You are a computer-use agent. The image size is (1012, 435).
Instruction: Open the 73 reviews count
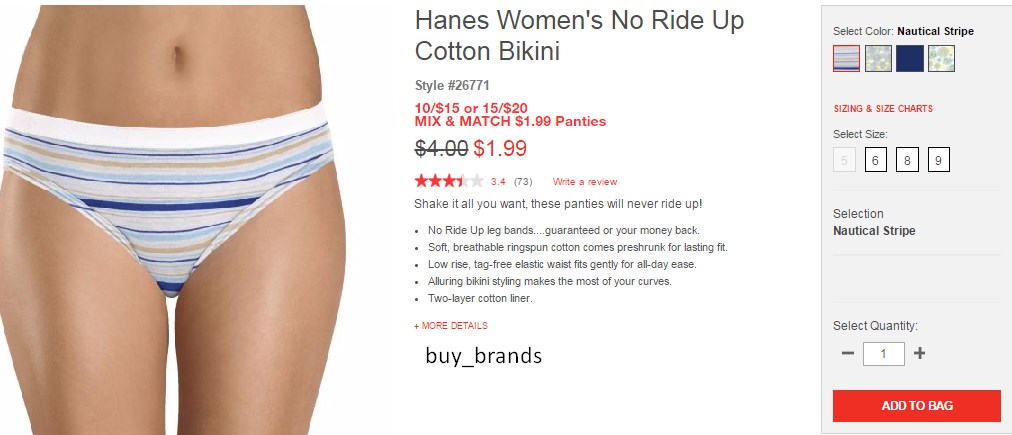click(523, 182)
